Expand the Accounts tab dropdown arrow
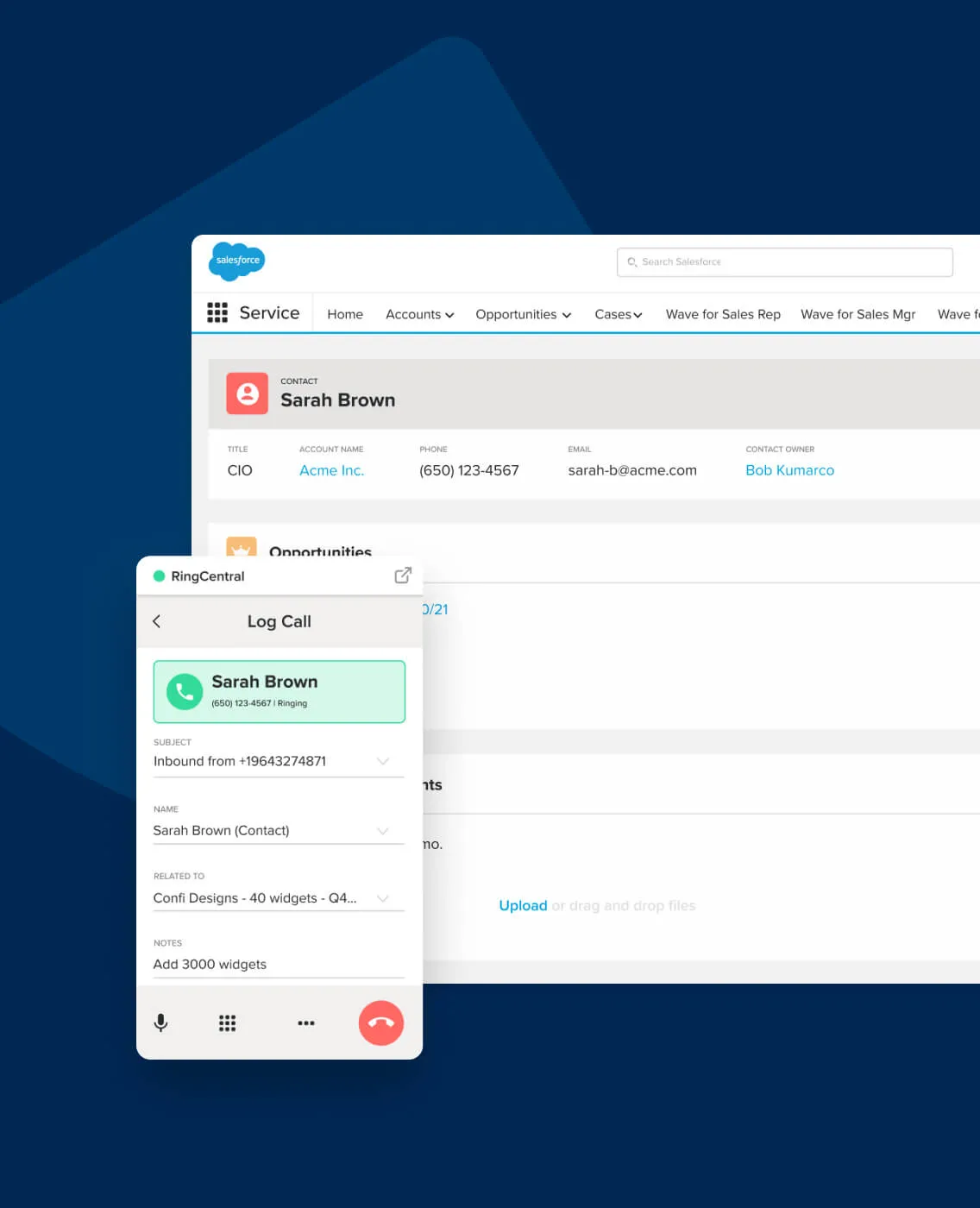The width and height of the screenshot is (980, 1208). [449, 316]
